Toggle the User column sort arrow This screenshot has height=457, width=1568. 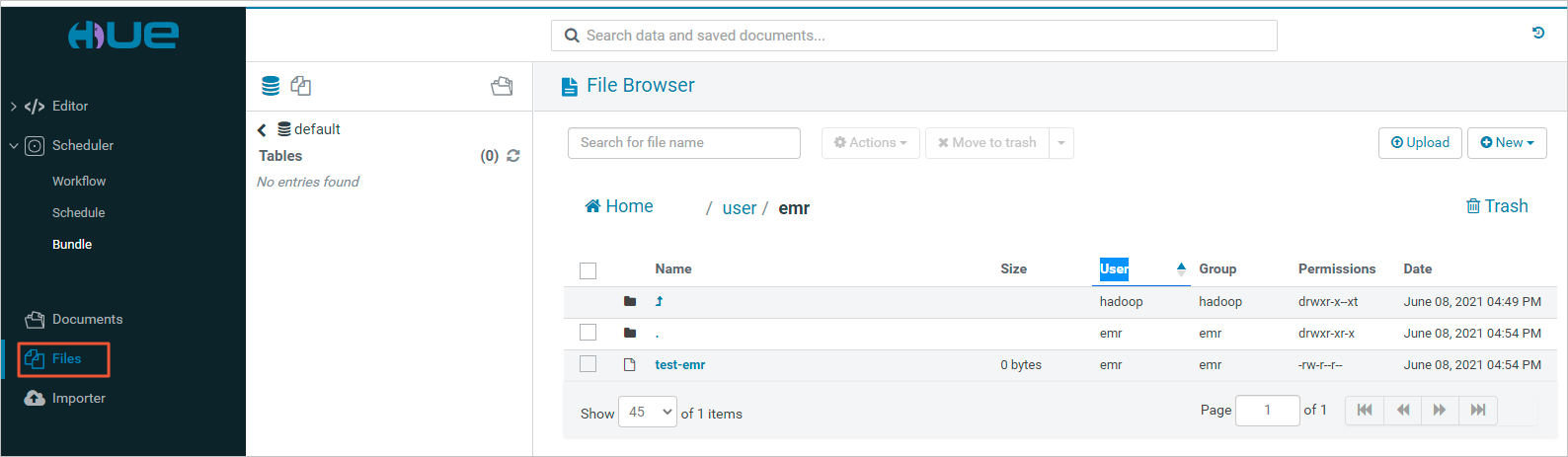point(1181,268)
